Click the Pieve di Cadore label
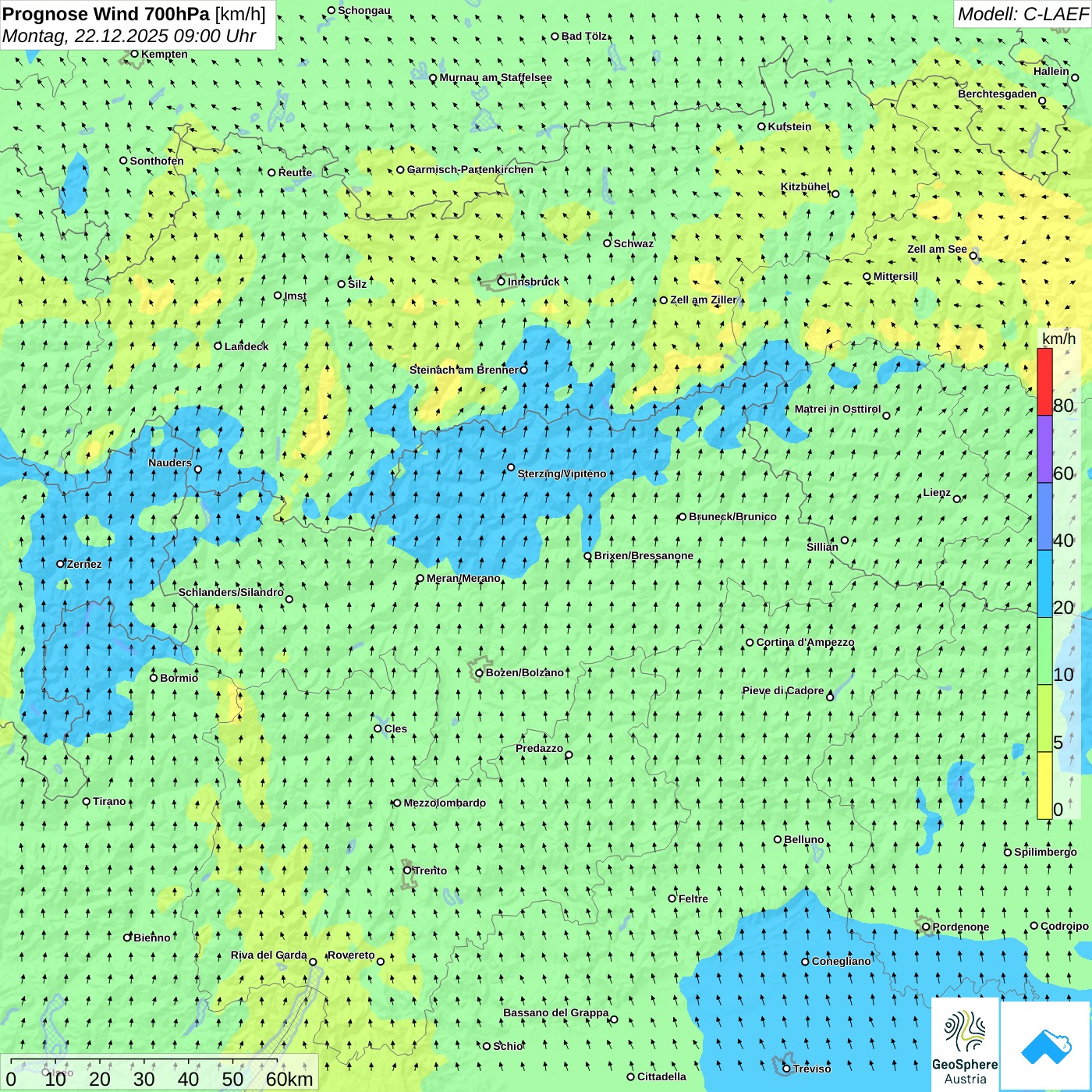The width and height of the screenshot is (1092, 1092). pyautogui.click(x=782, y=690)
